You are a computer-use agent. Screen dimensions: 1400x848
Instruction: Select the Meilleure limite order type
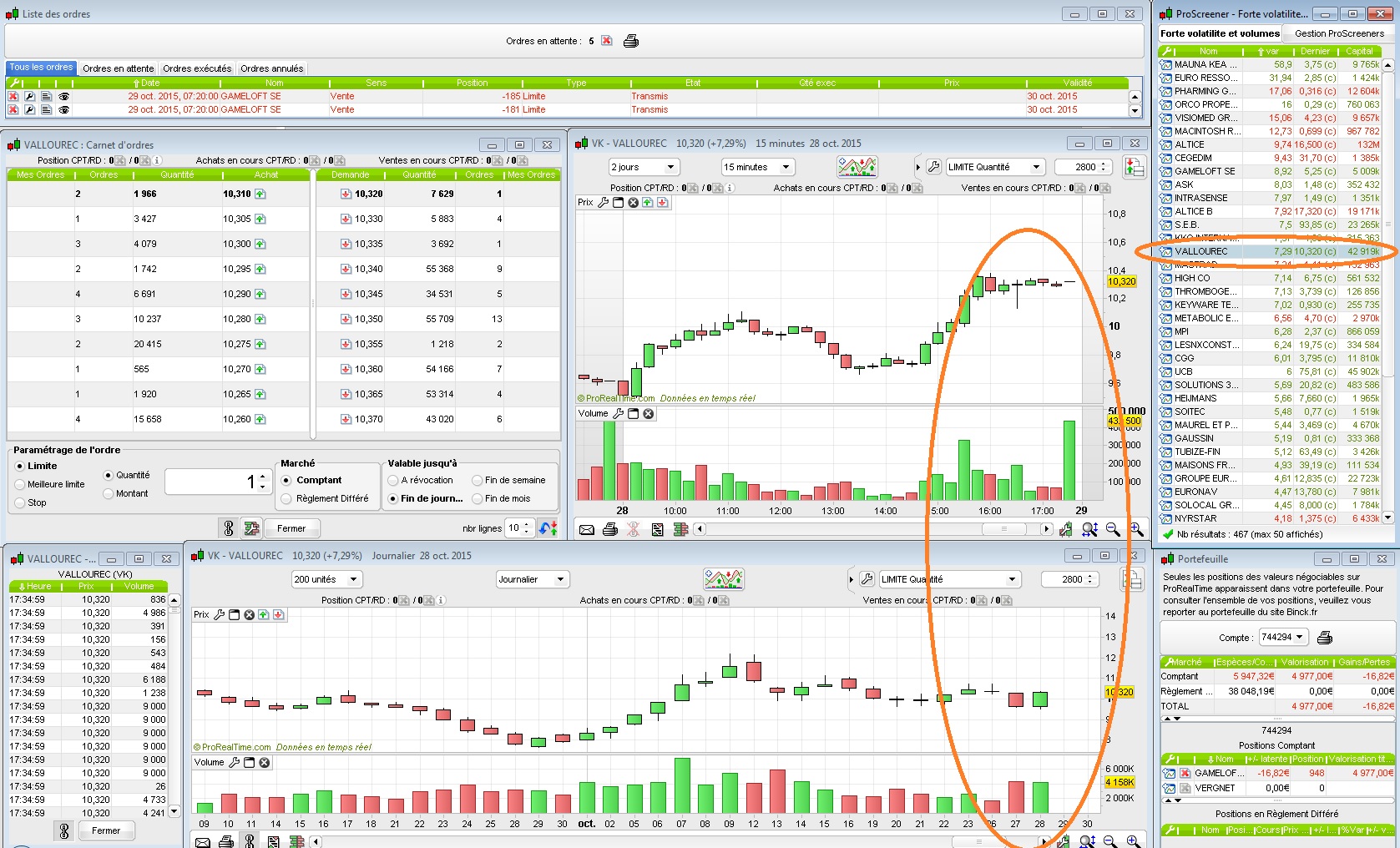(x=21, y=484)
